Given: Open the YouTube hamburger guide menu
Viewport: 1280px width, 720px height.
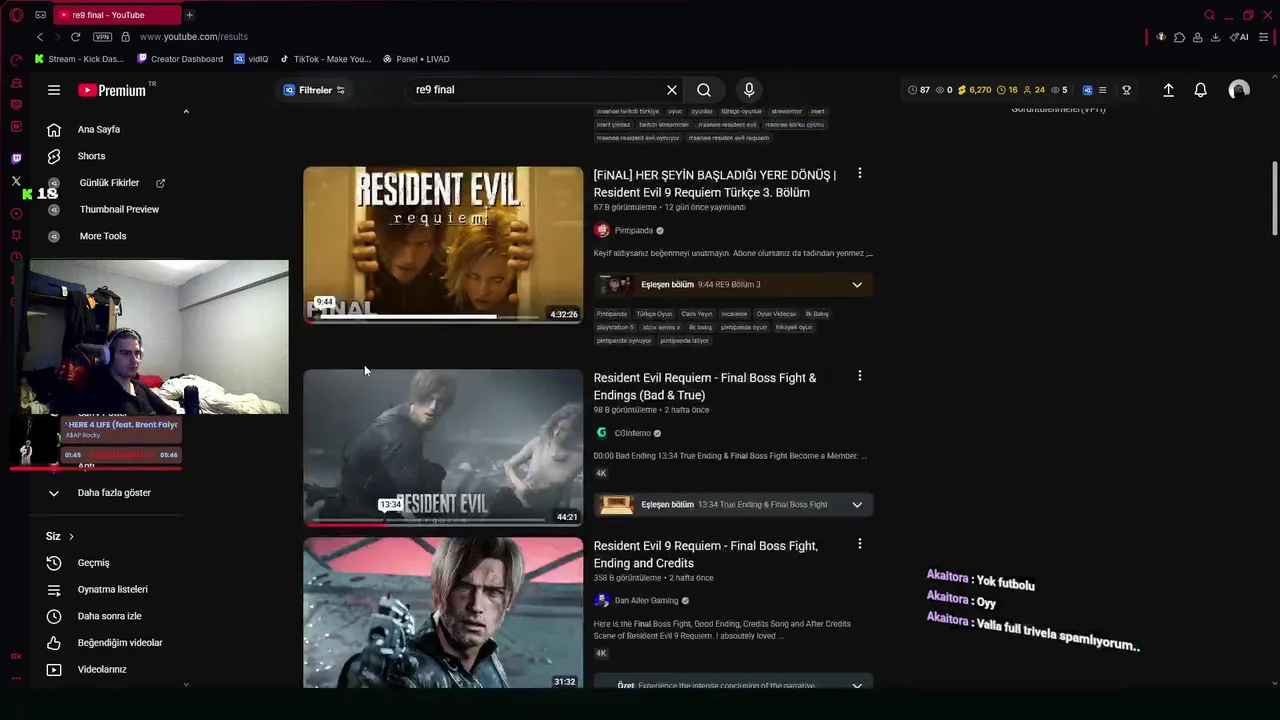Looking at the screenshot, I should coord(54,90).
